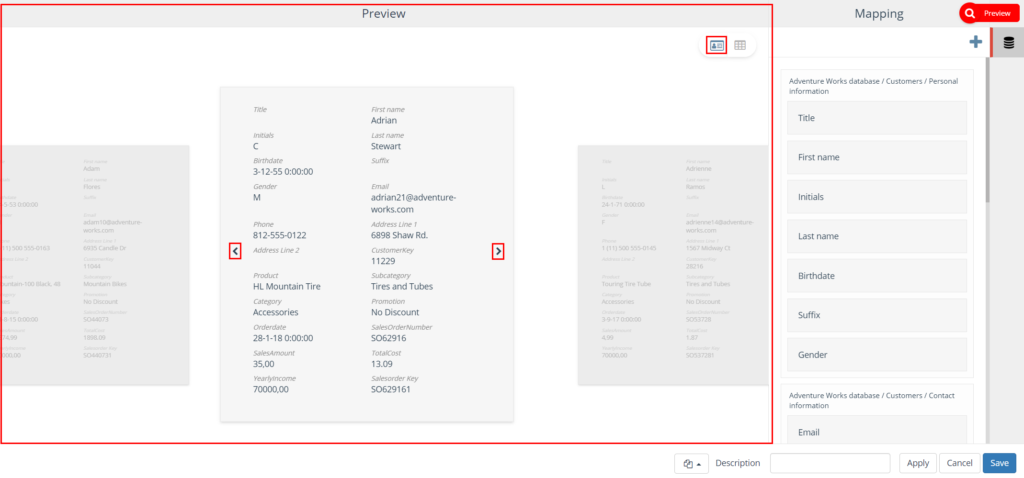Click the red Preview search button

point(988,13)
